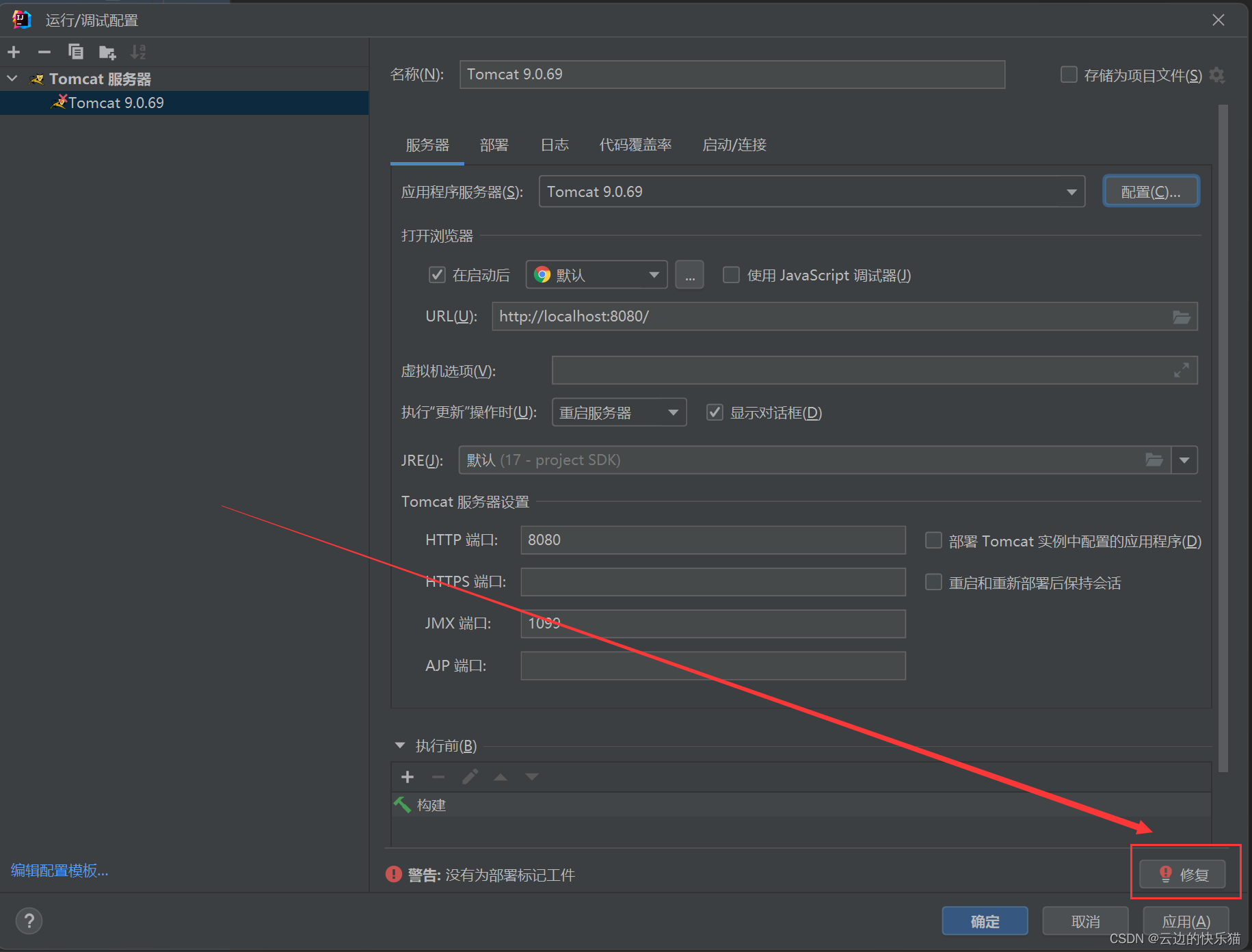The width and height of the screenshot is (1252, 952).
Task: Add a before-launch task
Action: click(x=408, y=777)
